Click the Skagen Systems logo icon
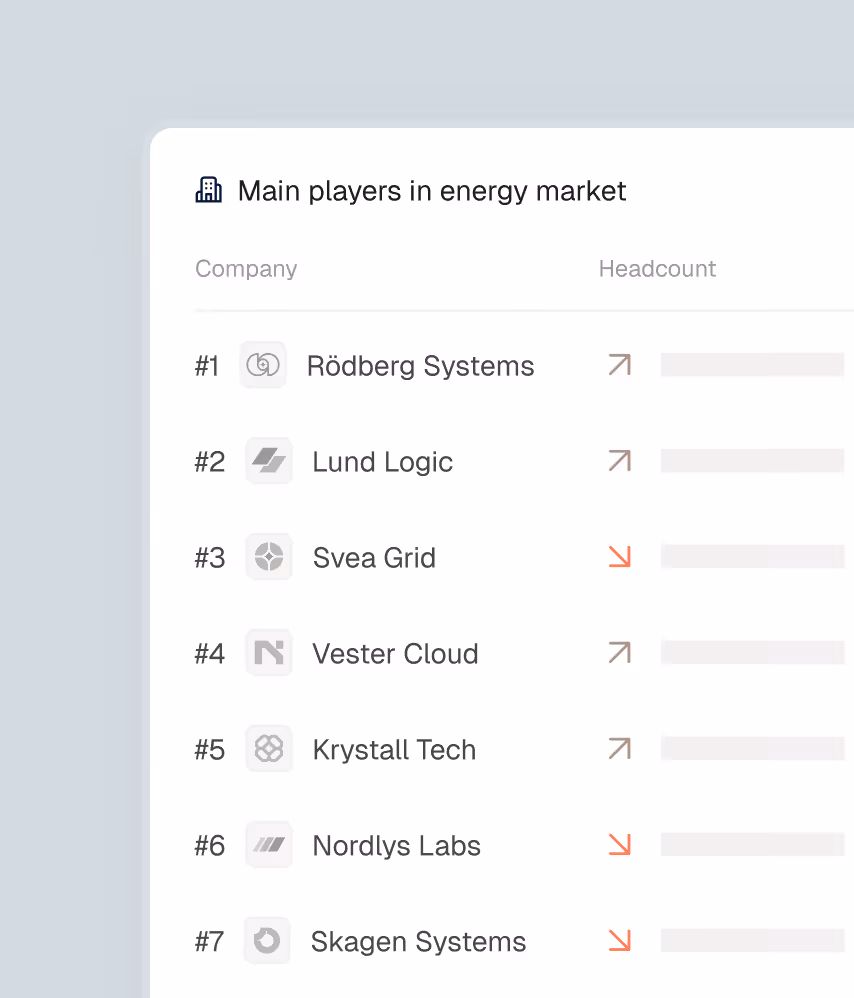This screenshot has height=998, width=854. [x=267, y=941]
